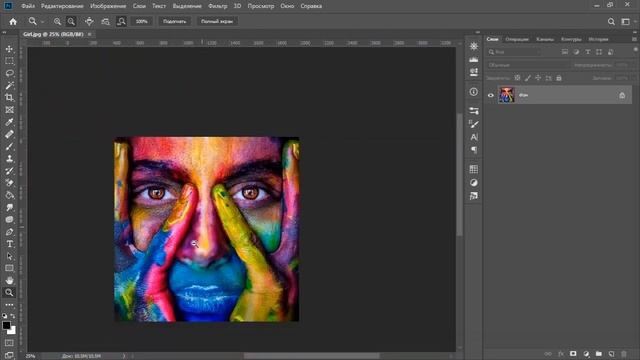Switch to the История tab
Screen dimensions: 640x360
click(x=598, y=39)
